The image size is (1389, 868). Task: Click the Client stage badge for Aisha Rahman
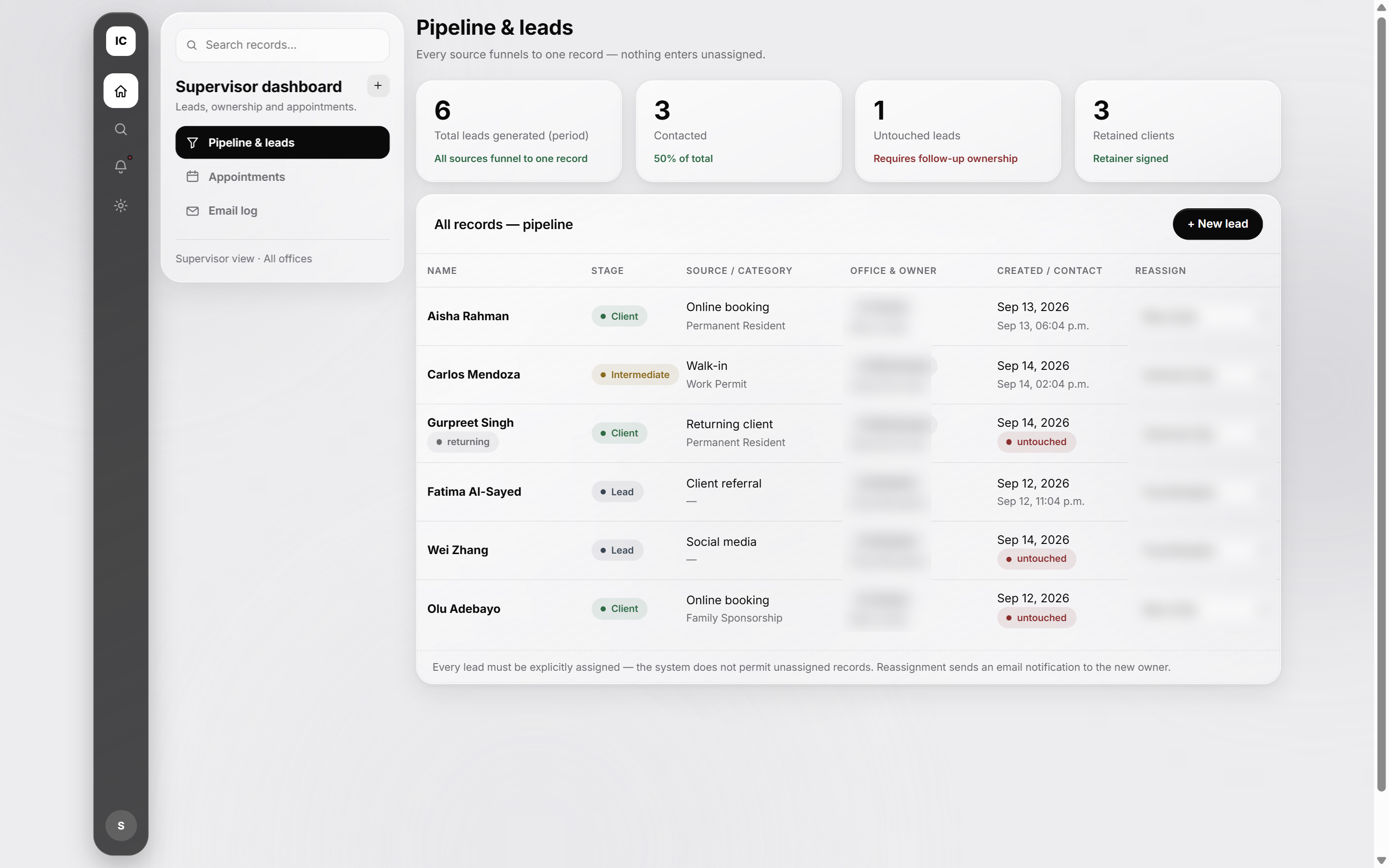pyautogui.click(x=619, y=316)
